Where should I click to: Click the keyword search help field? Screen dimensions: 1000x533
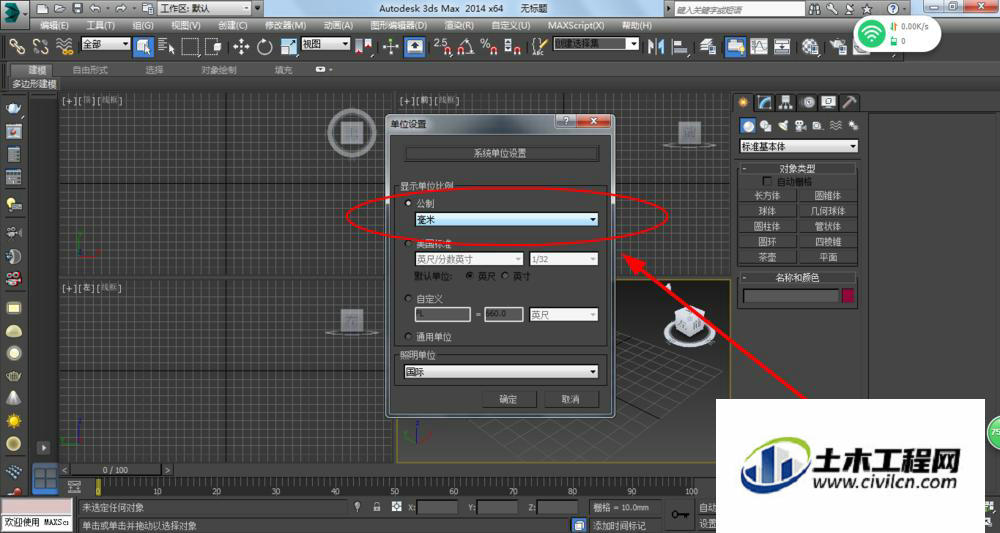(740, 9)
